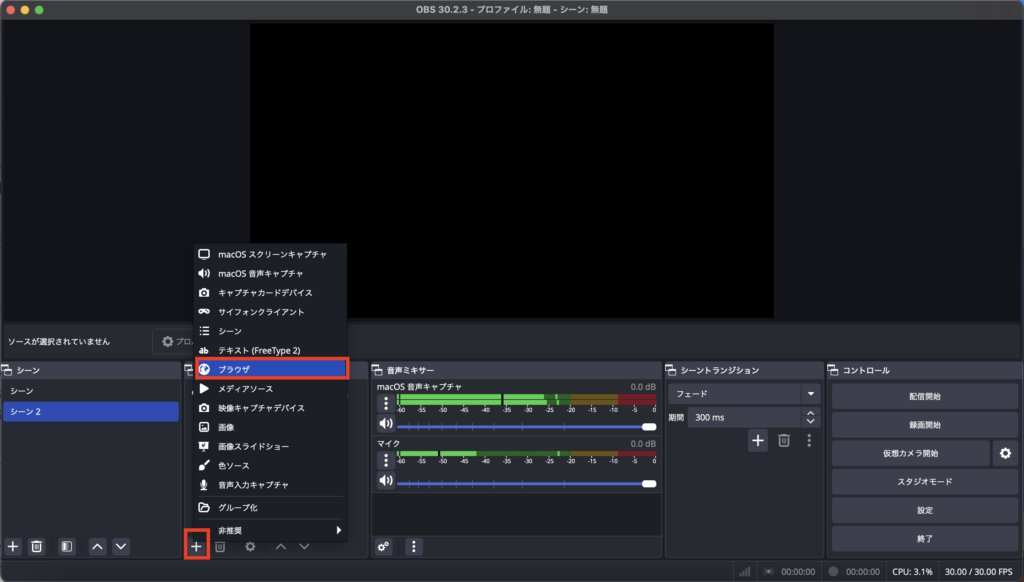Click 終了 button
Screen dimensions: 1024x582
[x=924, y=539]
